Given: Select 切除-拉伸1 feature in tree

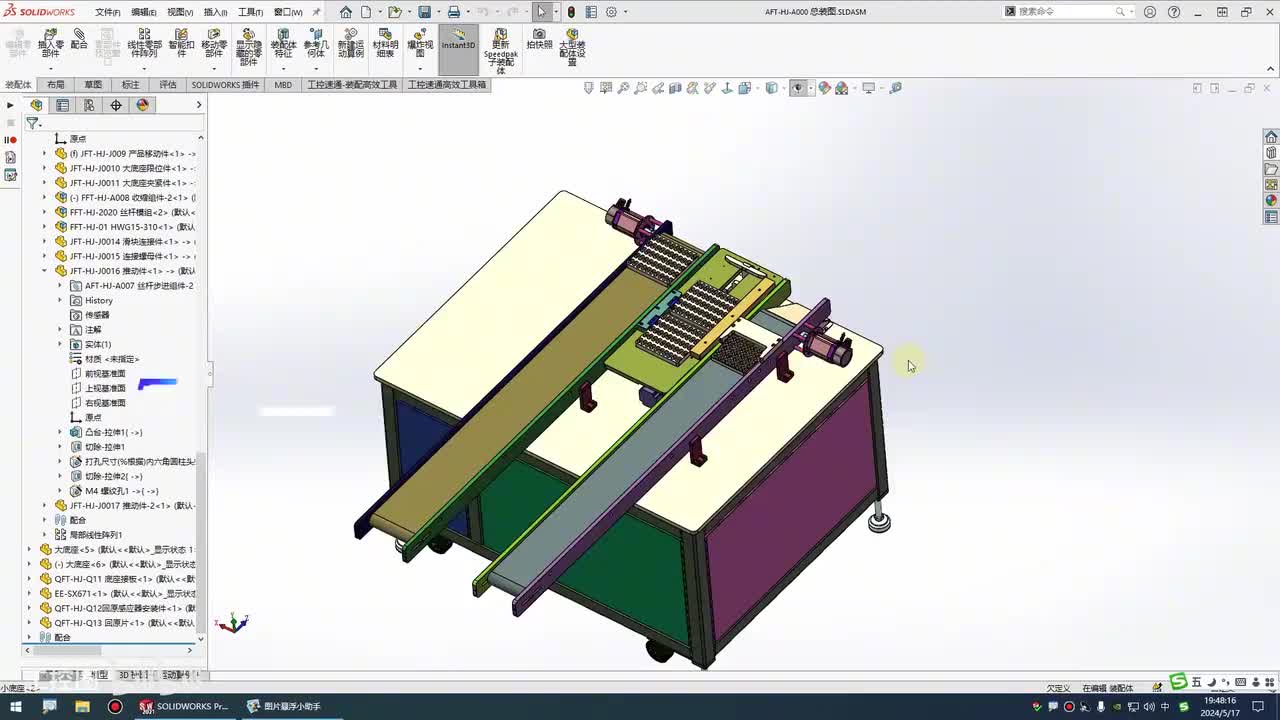Looking at the screenshot, I should [x=105, y=447].
